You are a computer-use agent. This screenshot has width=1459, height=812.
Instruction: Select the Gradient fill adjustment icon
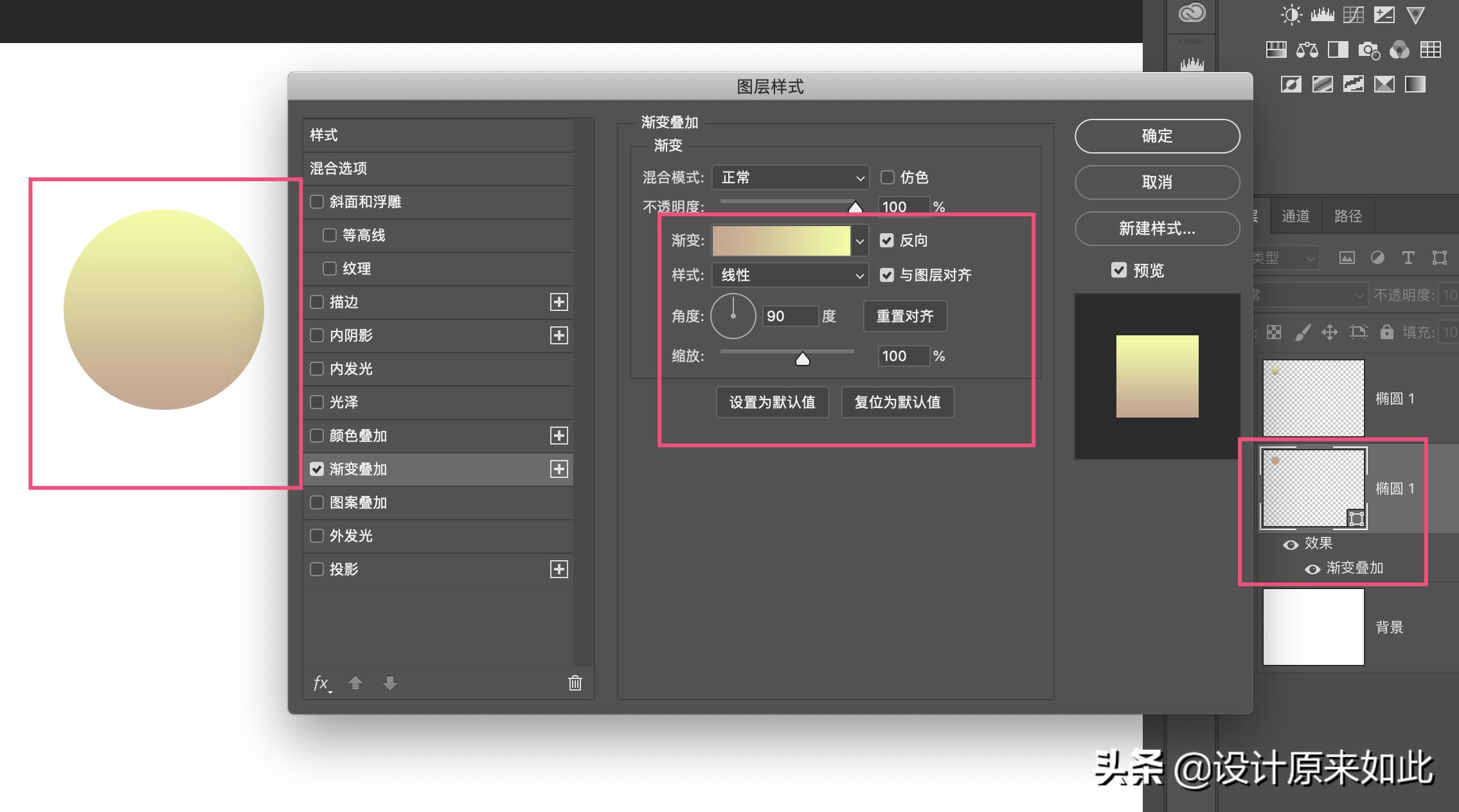[x=1415, y=84]
